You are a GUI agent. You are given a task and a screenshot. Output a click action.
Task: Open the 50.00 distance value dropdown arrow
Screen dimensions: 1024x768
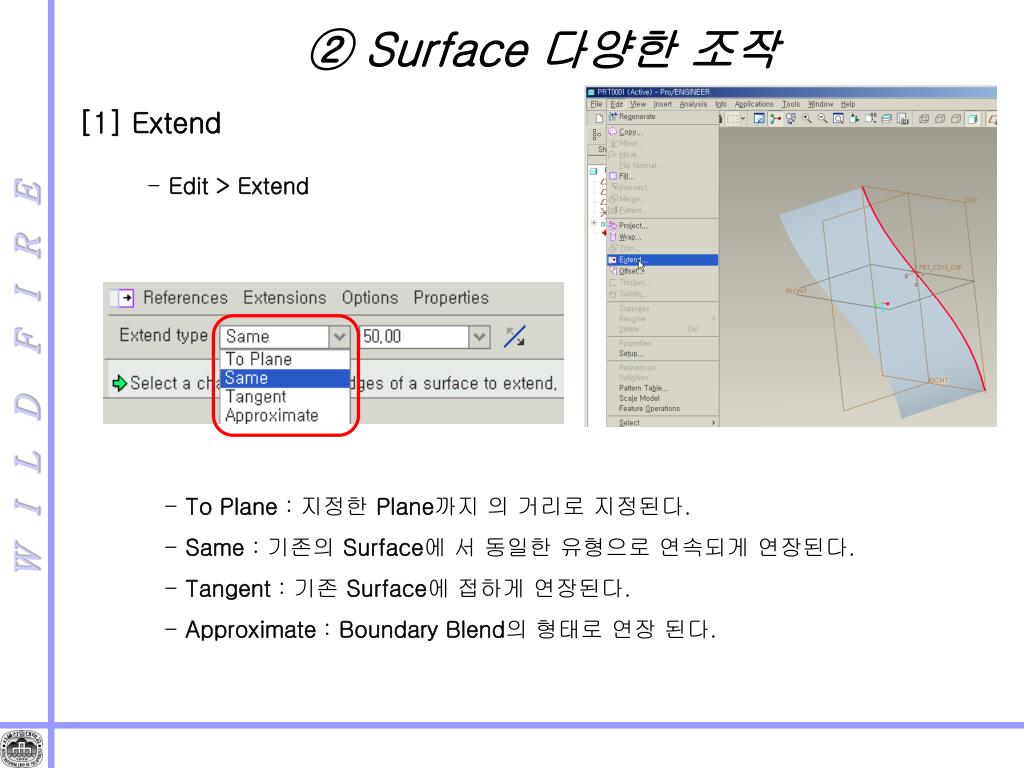[479, 337]
